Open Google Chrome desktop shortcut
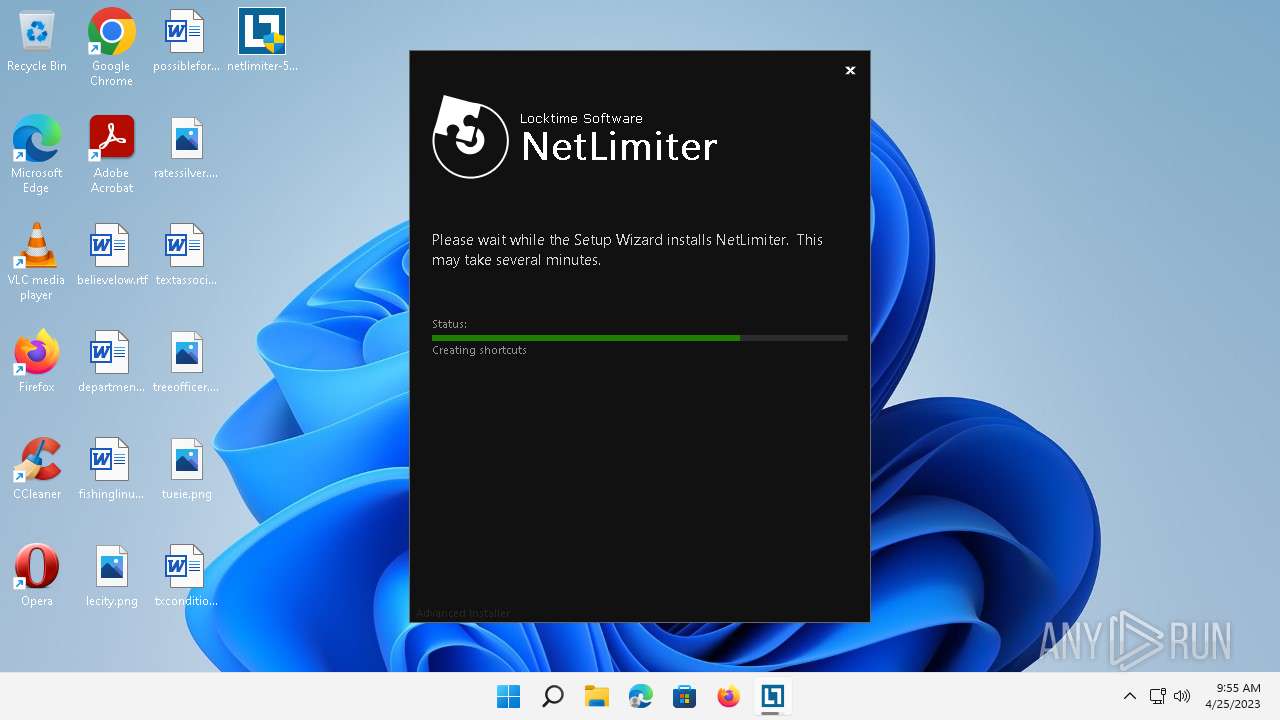 (111, 47)
